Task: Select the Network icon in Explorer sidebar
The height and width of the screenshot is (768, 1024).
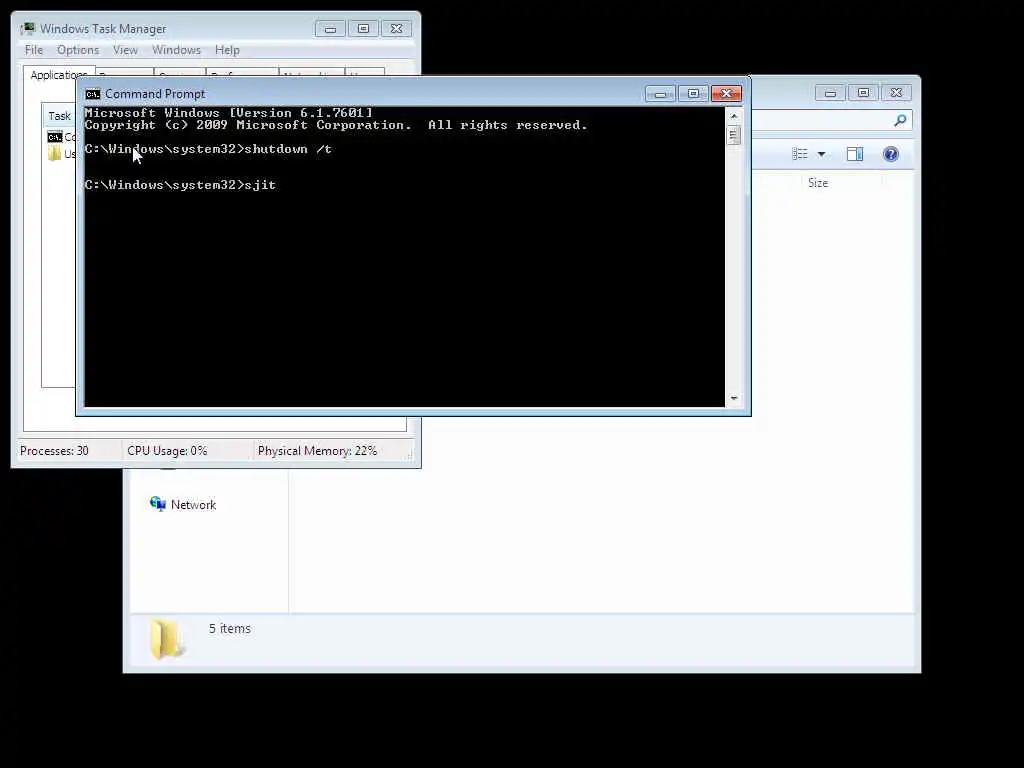Action: (157, 504)
